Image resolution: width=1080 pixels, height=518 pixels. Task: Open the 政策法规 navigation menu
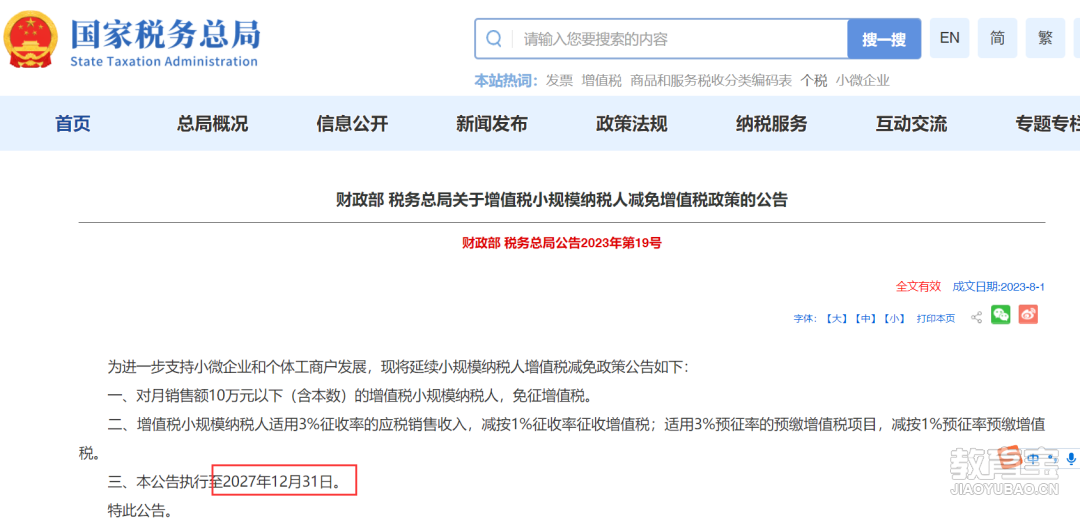point(632,124)
